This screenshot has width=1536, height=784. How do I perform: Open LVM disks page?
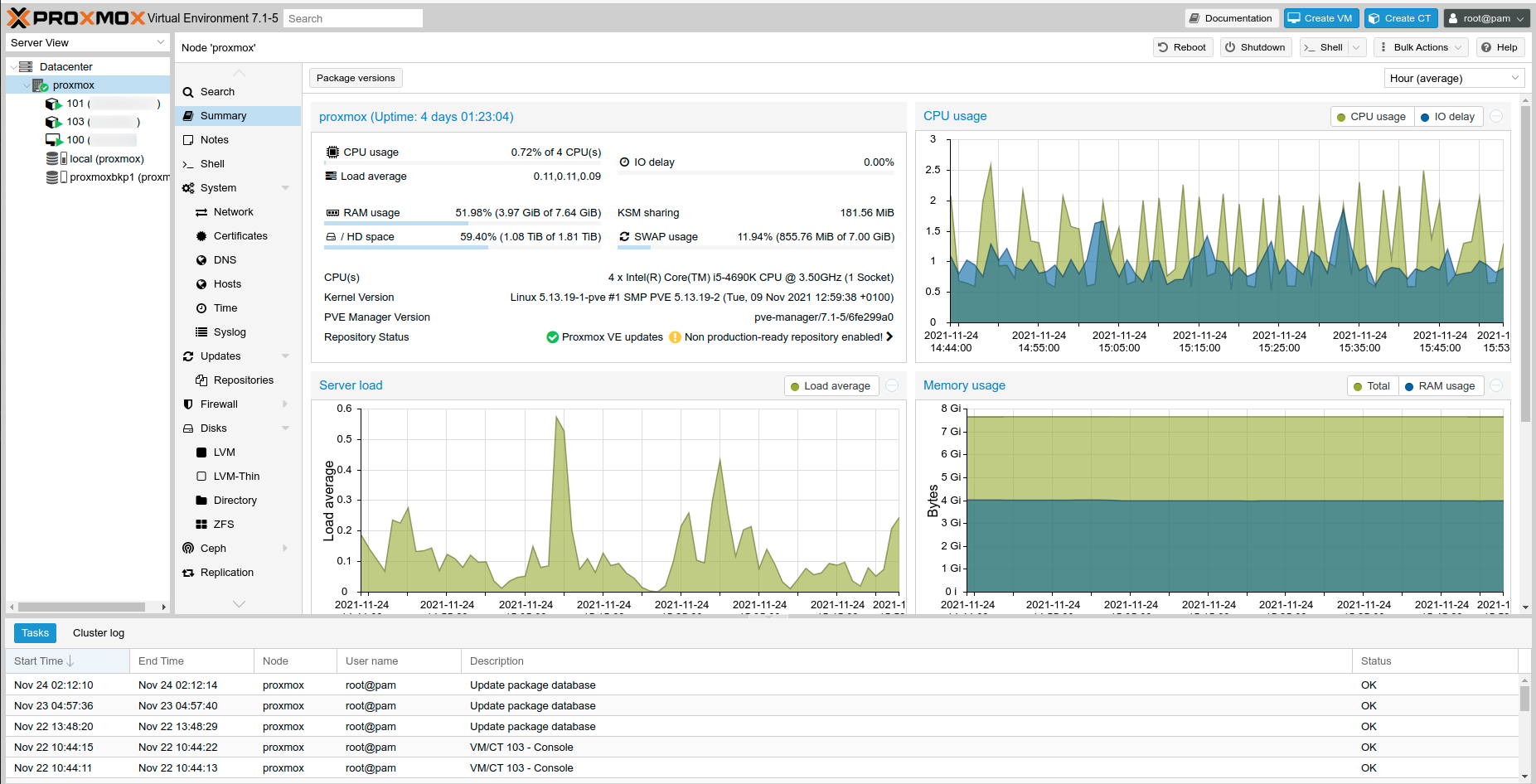pos(239,452)
